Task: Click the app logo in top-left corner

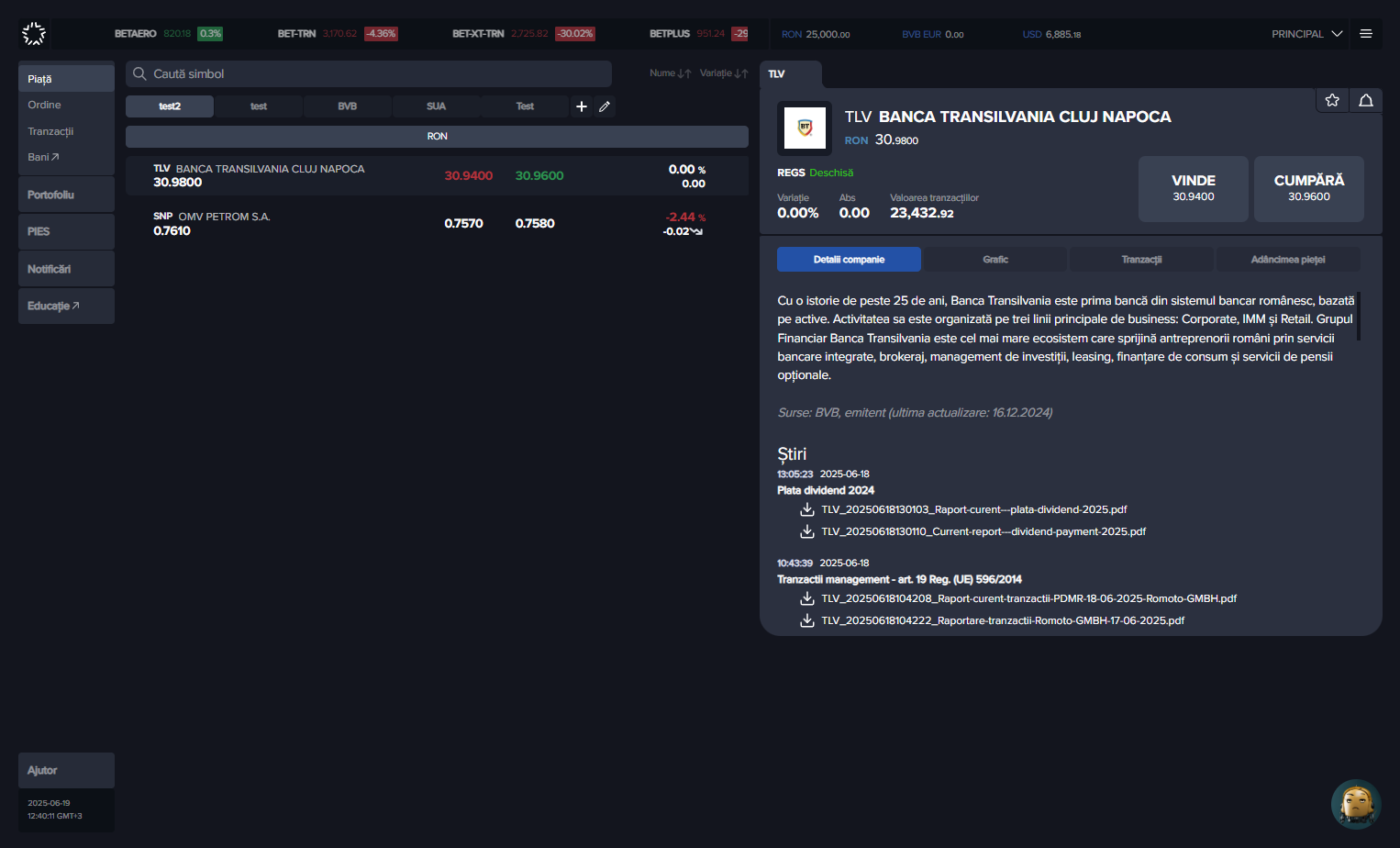Action: 34,34
